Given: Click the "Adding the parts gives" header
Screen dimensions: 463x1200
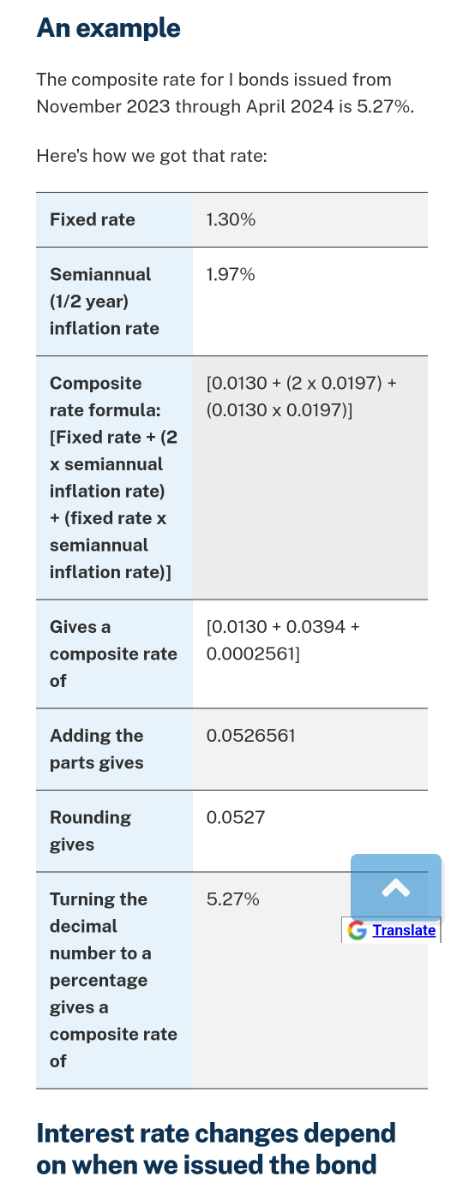Looking at the screenshot, I should 114,749.
